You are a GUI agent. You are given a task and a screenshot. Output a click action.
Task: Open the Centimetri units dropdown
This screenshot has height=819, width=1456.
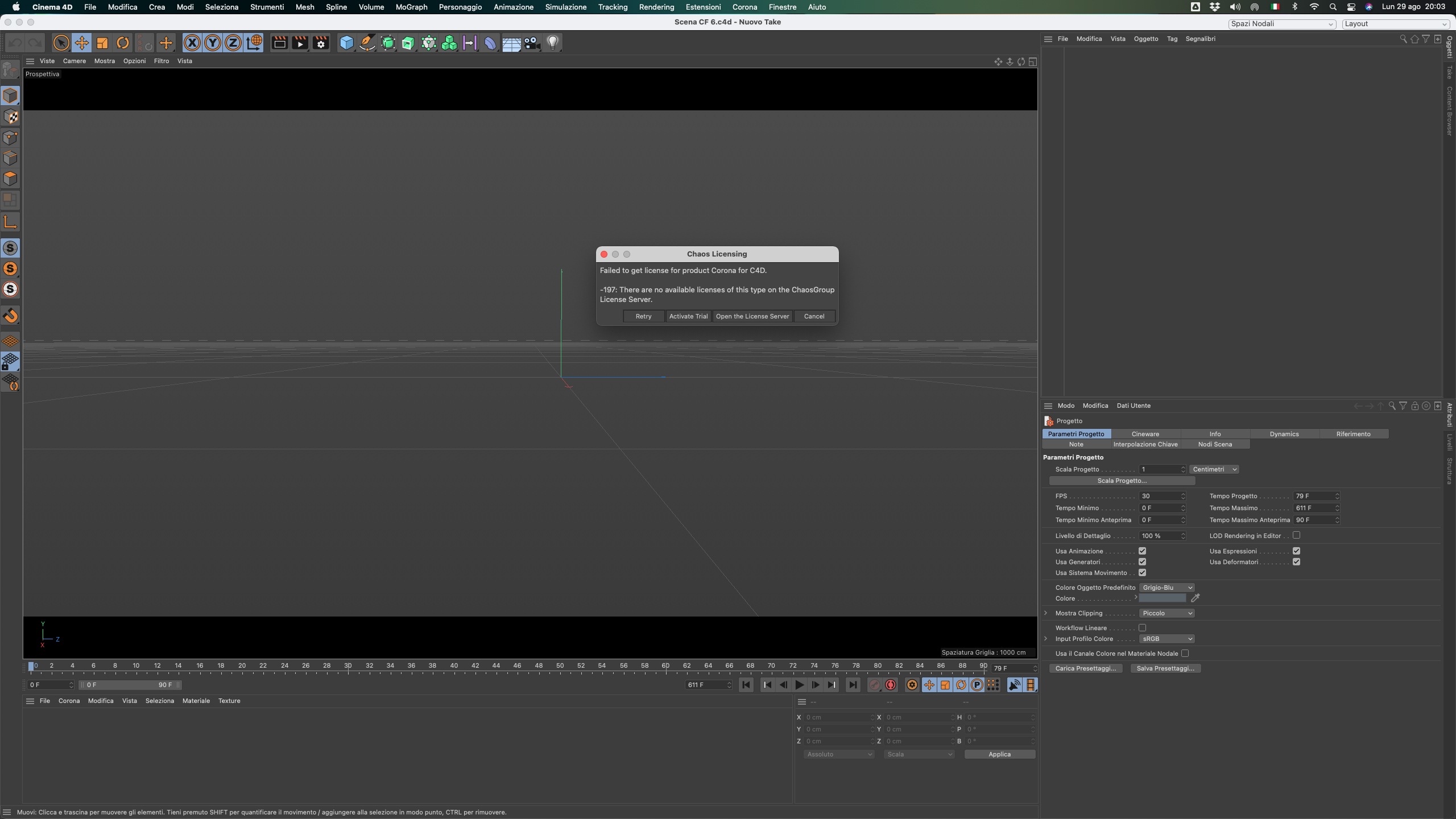[x=1214, y=469]
